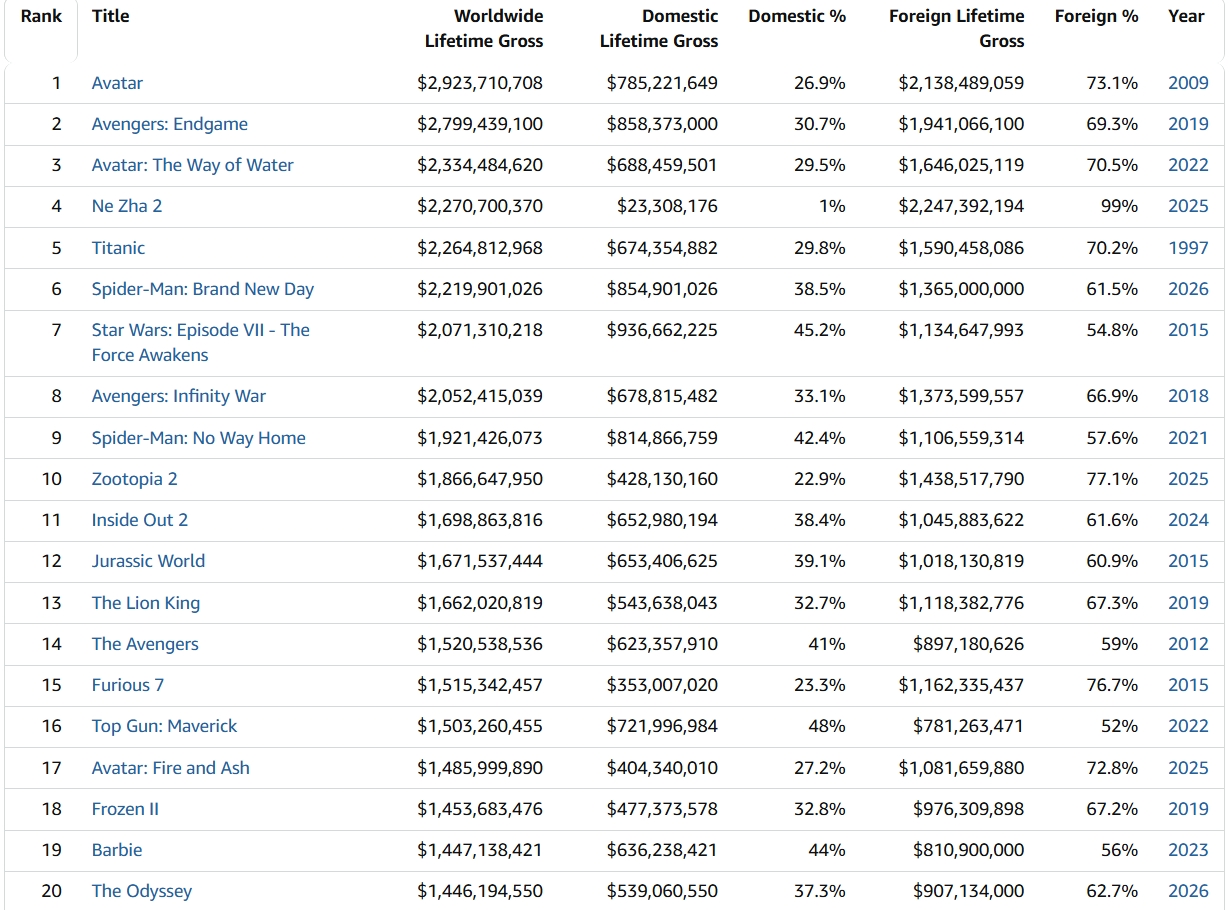The height and width of the screenshot is (910, 1230).
Task: Open the Inside Out 2 link
Action: [140, 520]
